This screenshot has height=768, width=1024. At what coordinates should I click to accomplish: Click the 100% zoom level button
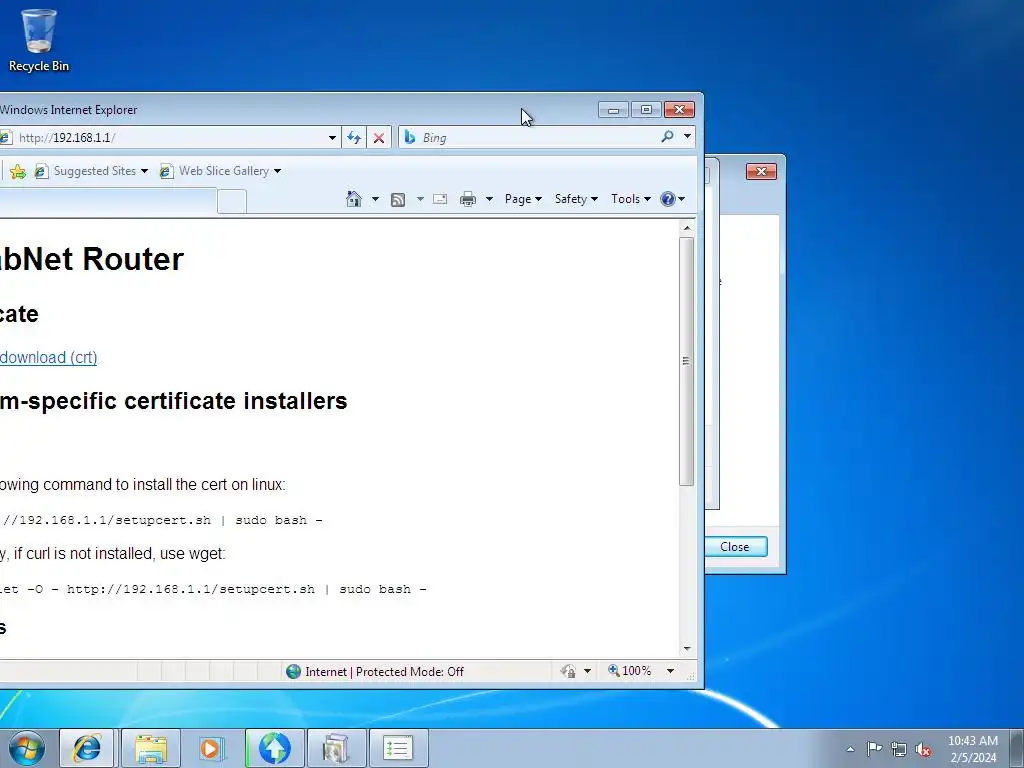630,671
